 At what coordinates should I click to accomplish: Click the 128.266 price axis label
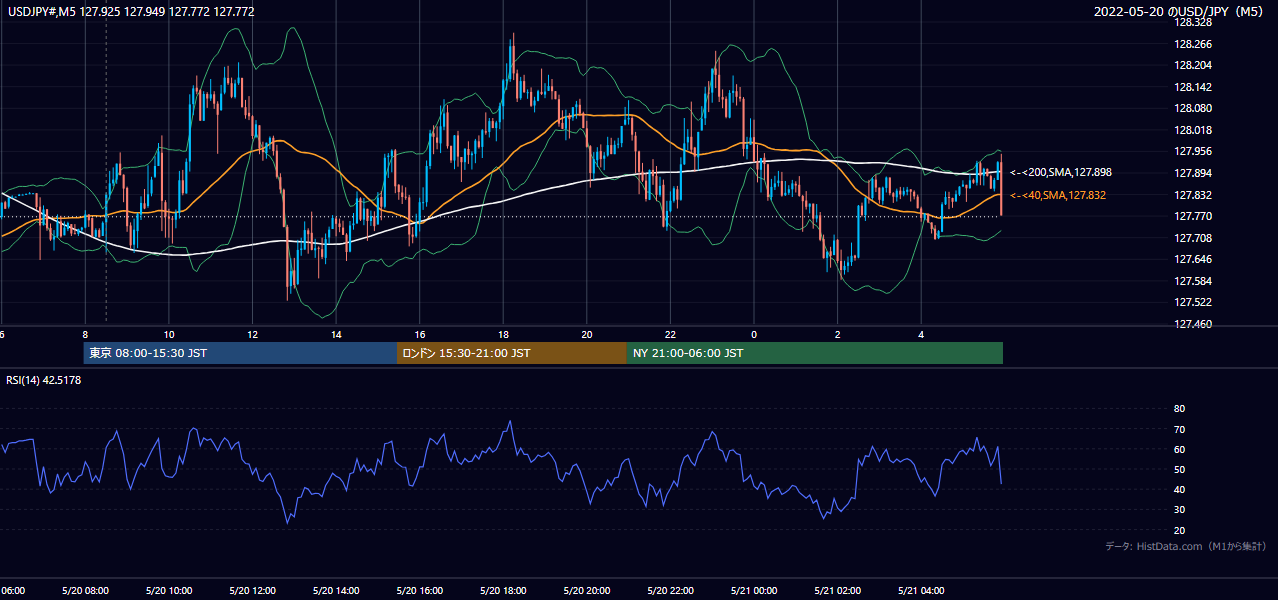[1194, 44]
